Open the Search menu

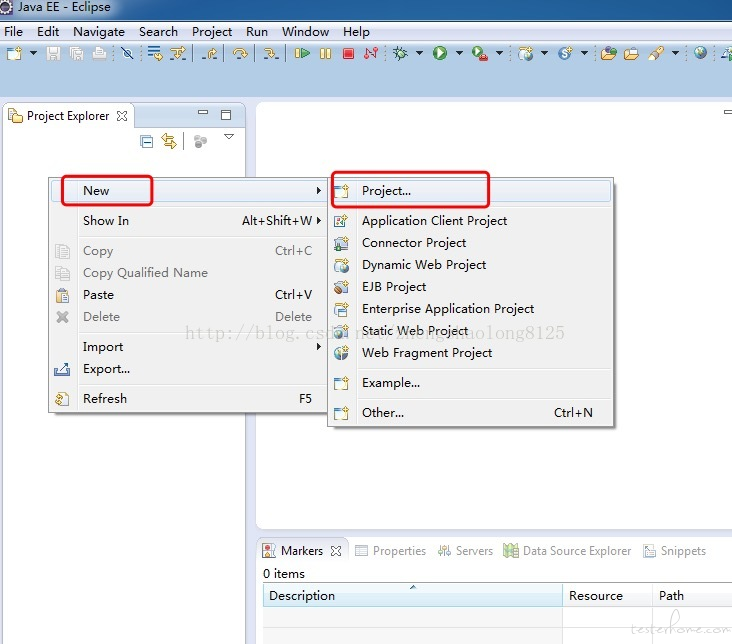coord(158,32)
